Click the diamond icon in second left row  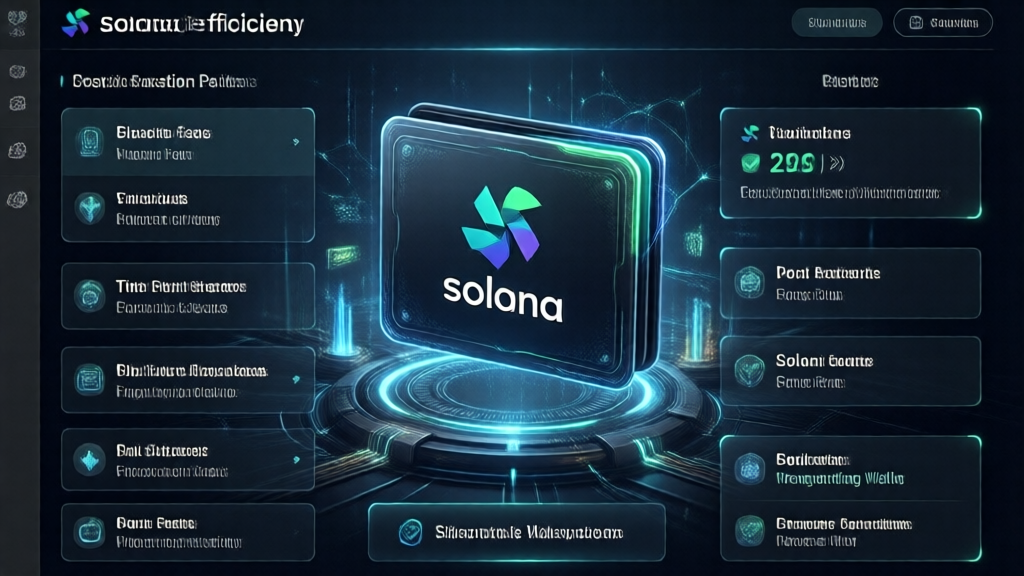click(89, 208)
